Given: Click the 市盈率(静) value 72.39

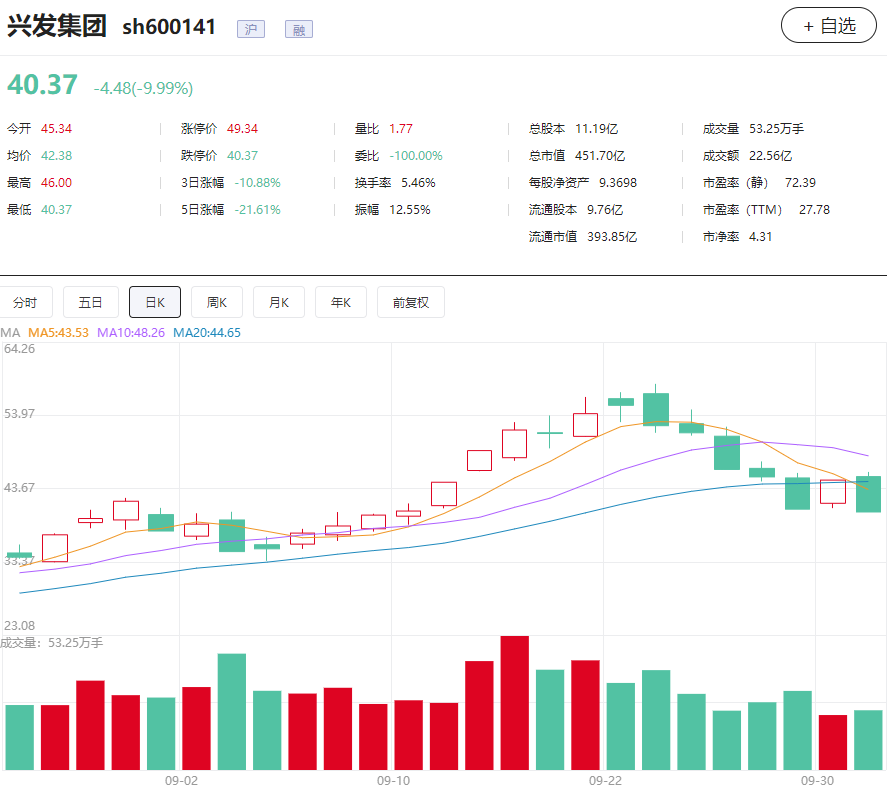Looking at the screenshot, I should coord(800,183).
